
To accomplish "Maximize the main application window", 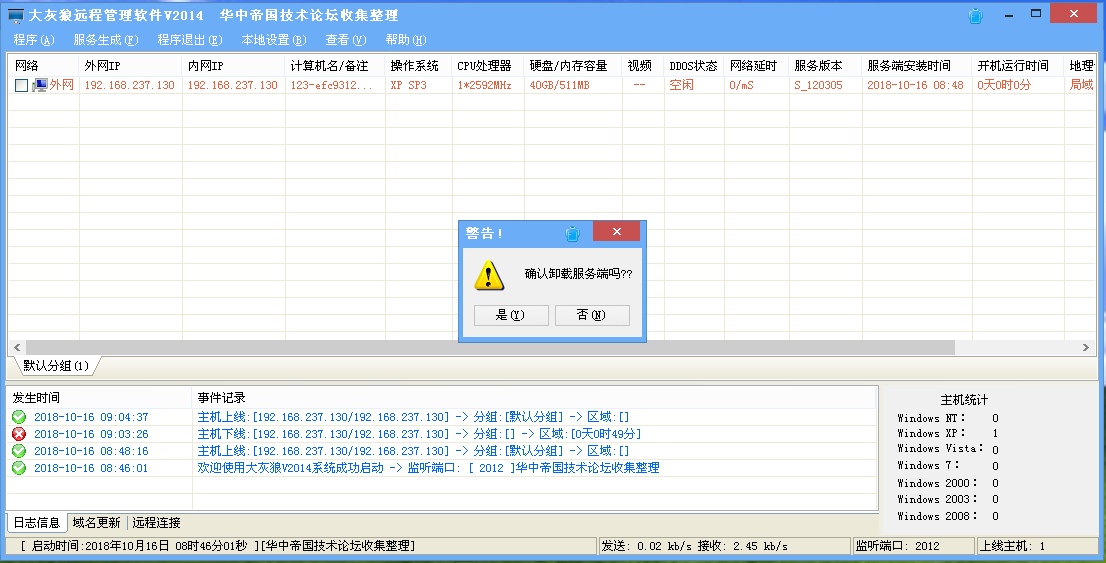I will (x=1035, y=13).
